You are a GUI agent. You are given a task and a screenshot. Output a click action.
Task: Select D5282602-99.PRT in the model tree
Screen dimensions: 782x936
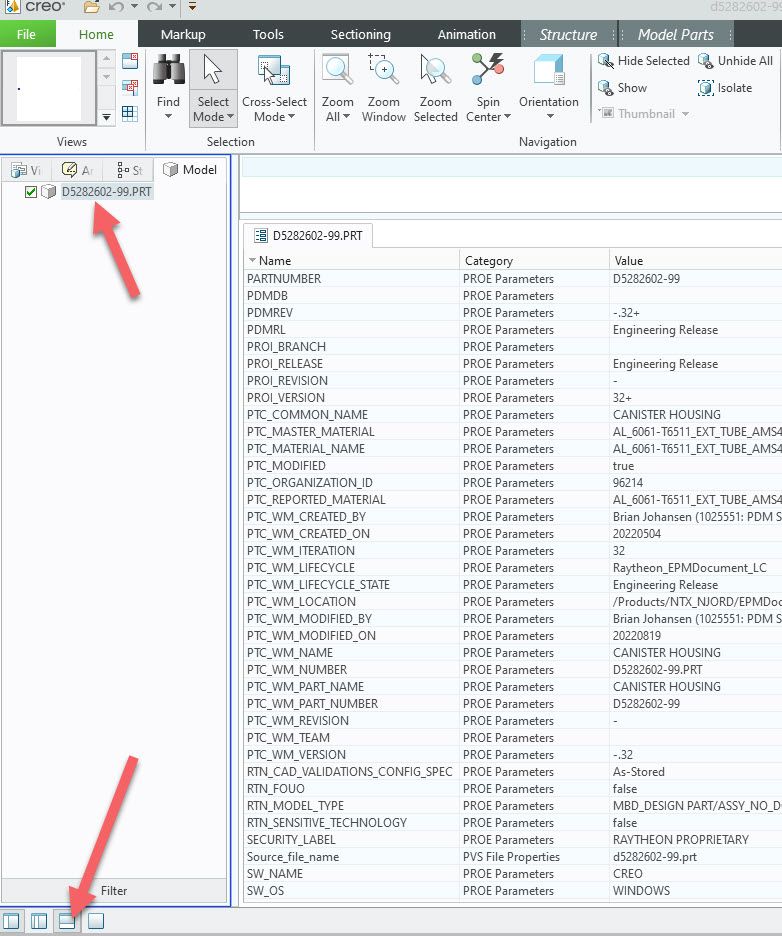point(107,192)
